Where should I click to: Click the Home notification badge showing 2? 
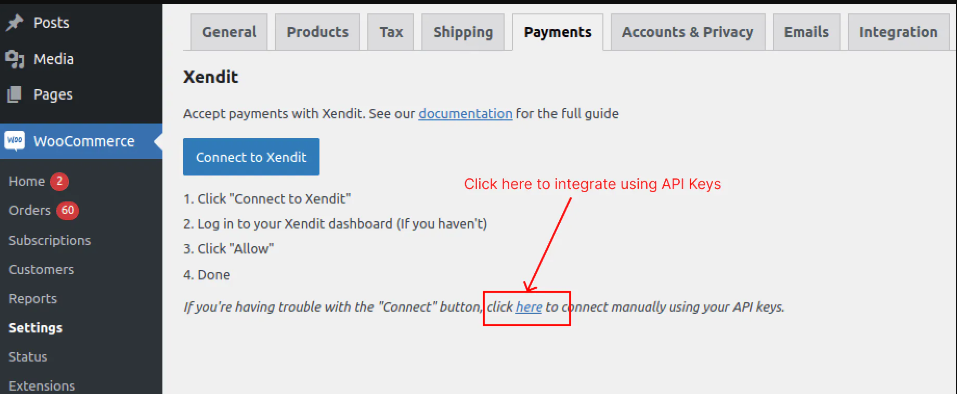pyautogui.click(x=59, y=181)
